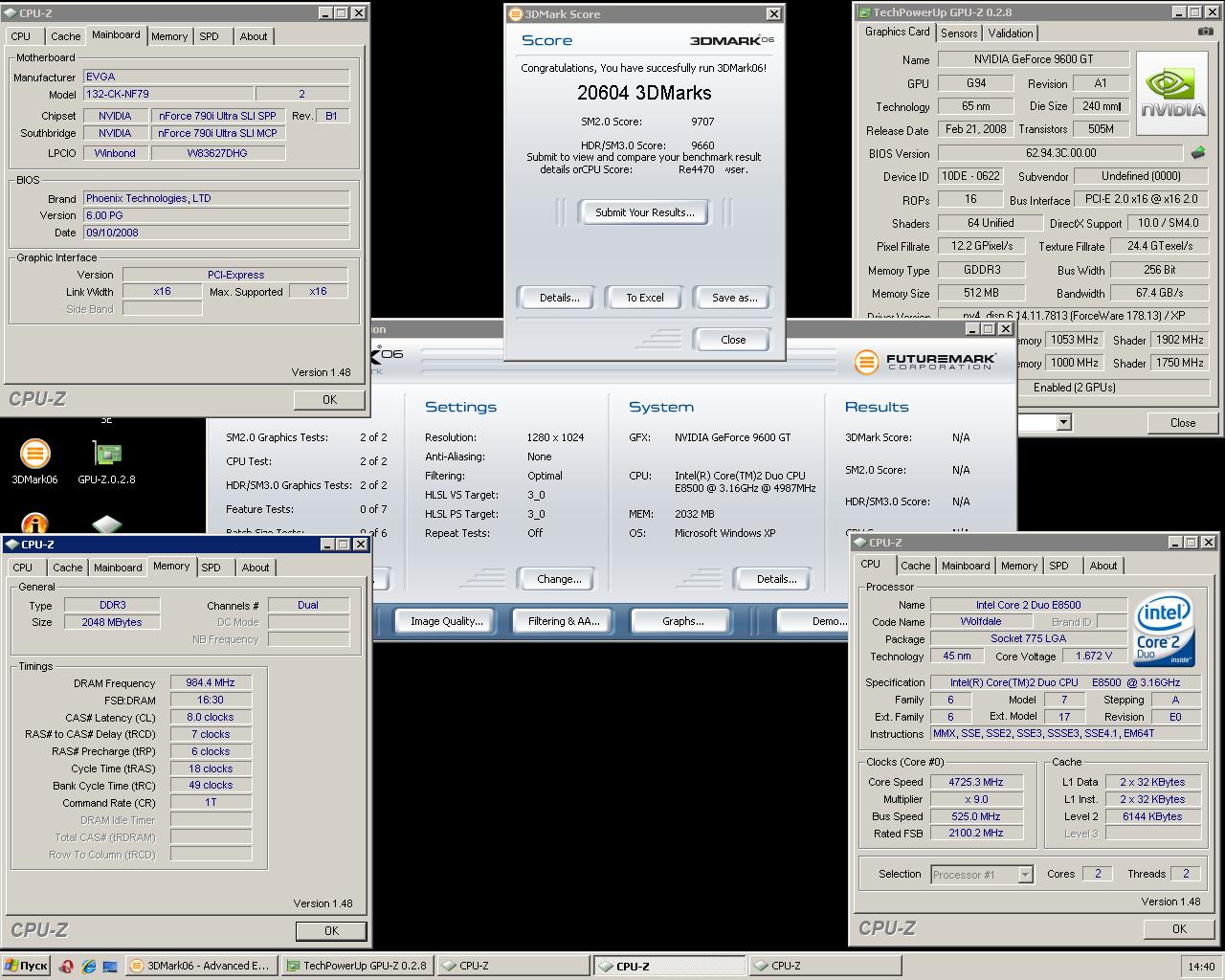
Task: Select model value 132-CK-NF79
Action: 168,94
